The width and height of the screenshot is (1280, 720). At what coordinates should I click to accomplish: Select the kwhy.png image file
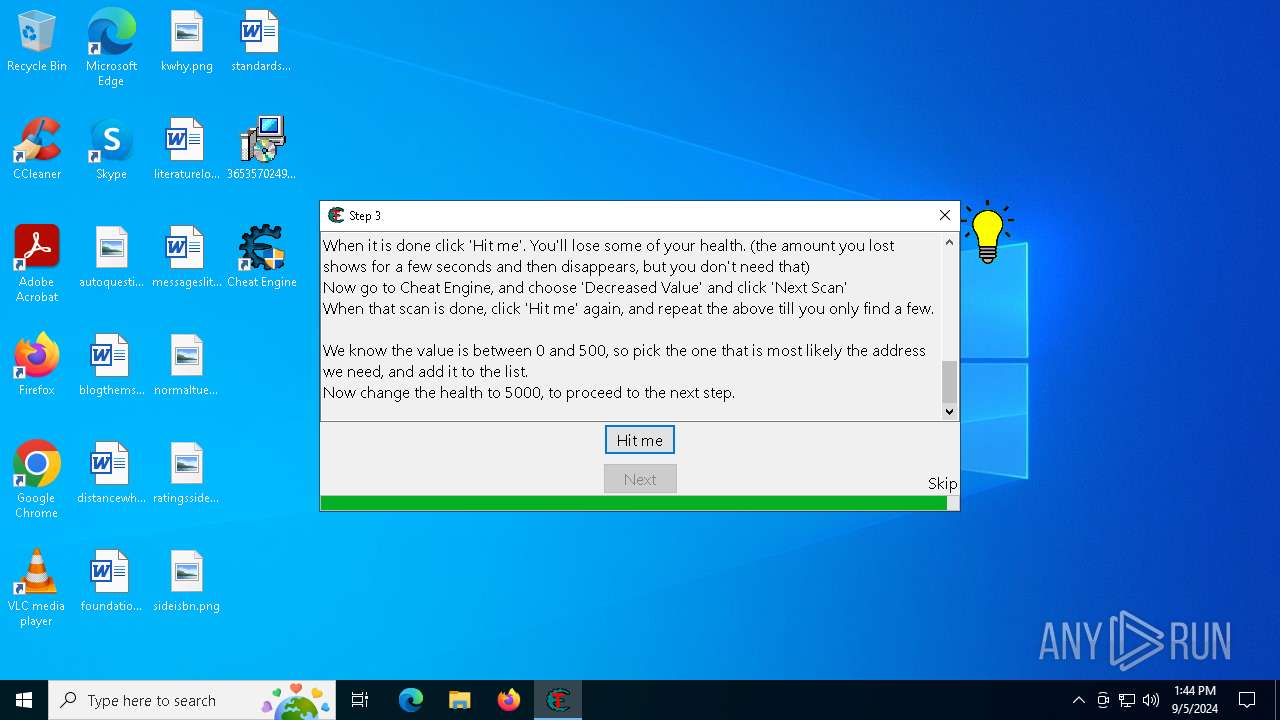coord(187,41)
